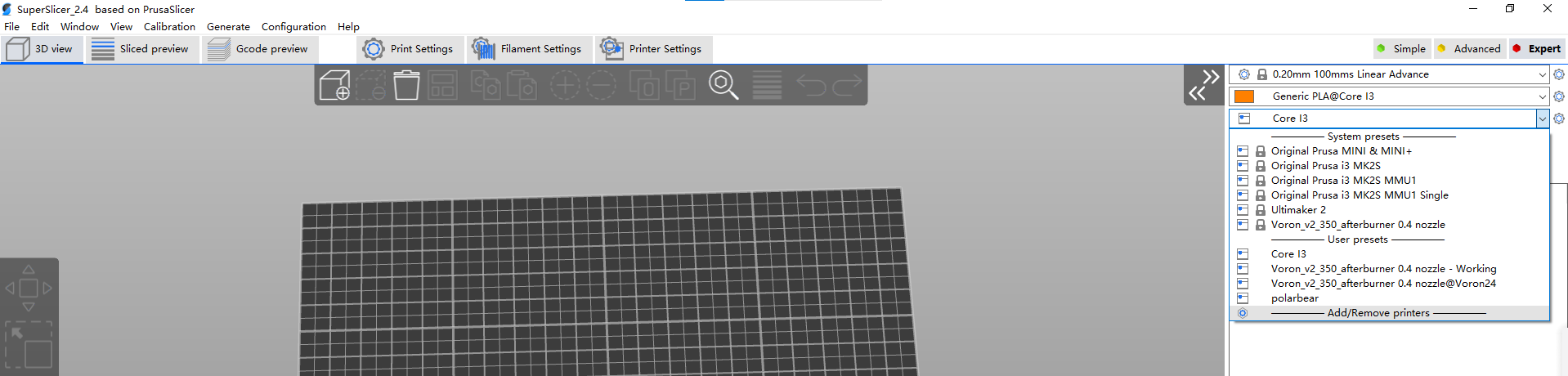Collapse the Core I3 printer dropdown arrow
Image resolution: width=1568 pixels, height=376 pixels.
pos(1542,119)
